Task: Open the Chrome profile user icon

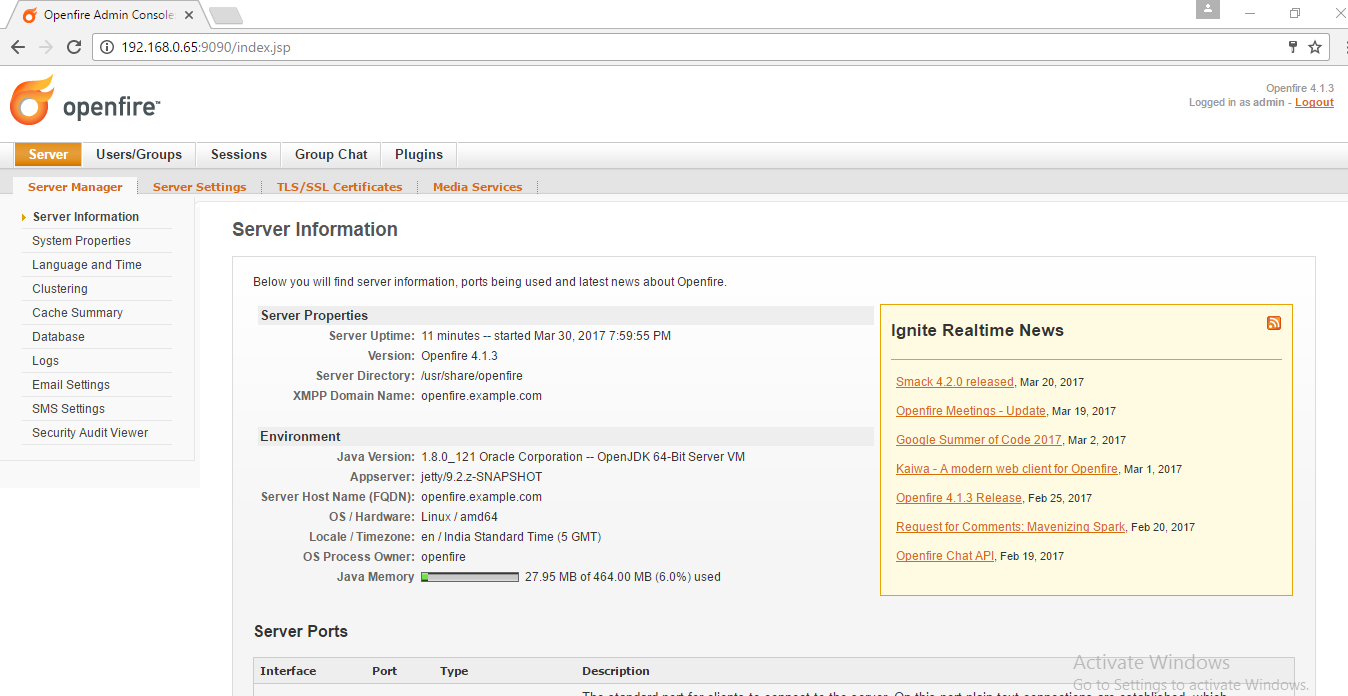Action: tap(1208, 9)
